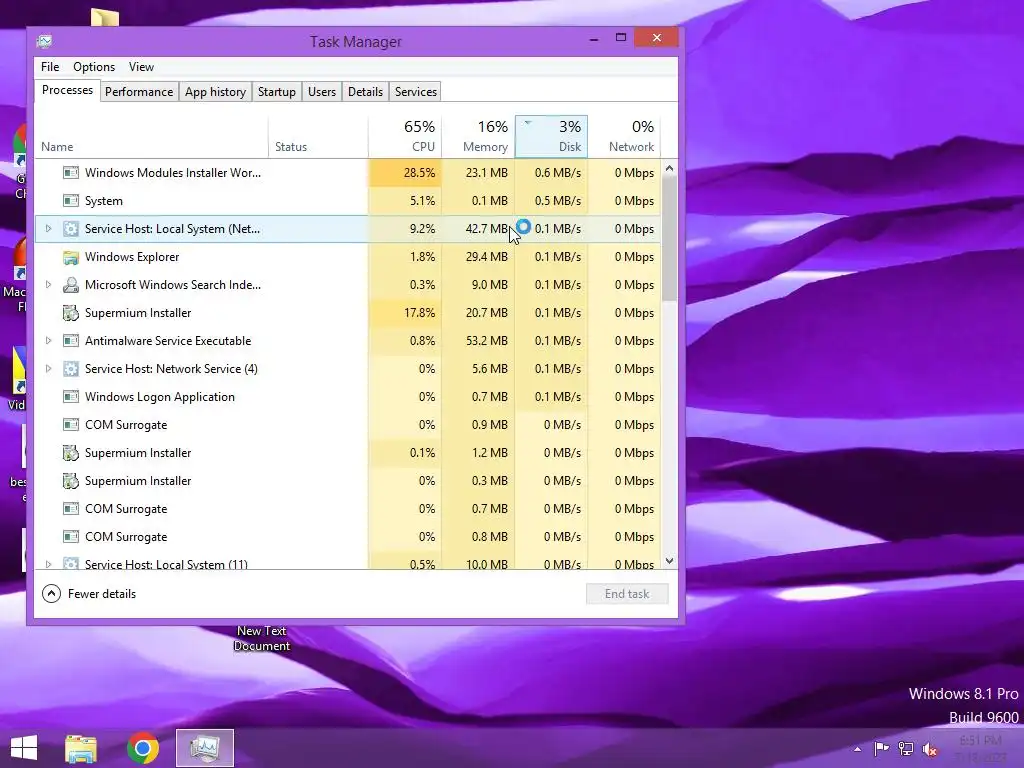Open the Options menu

pyautogui.click(x=94, y=67)
